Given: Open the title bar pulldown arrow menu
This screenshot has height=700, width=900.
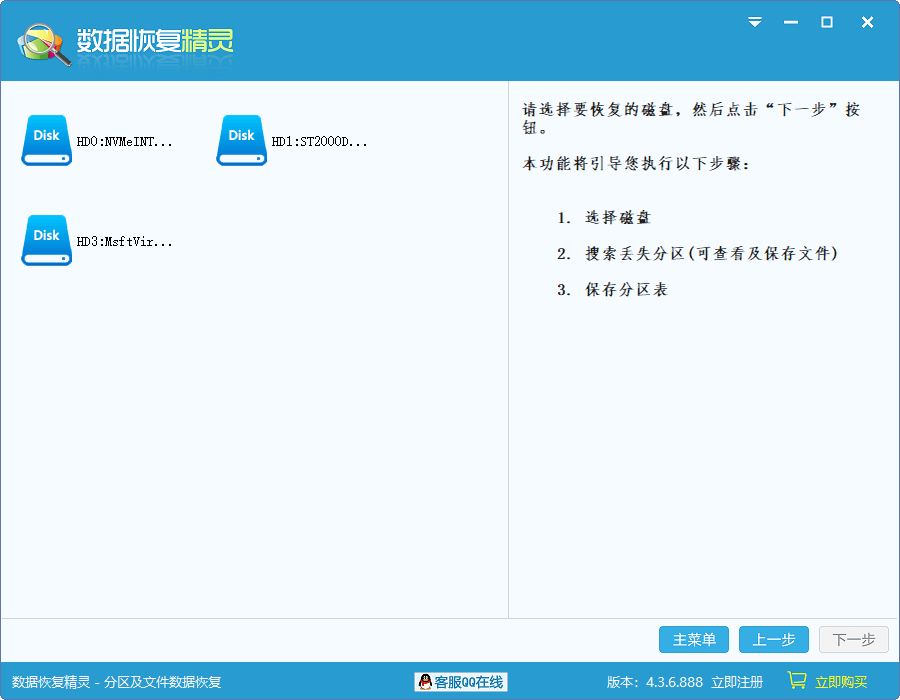Looking at the screenshot, I should click(754, 22).
